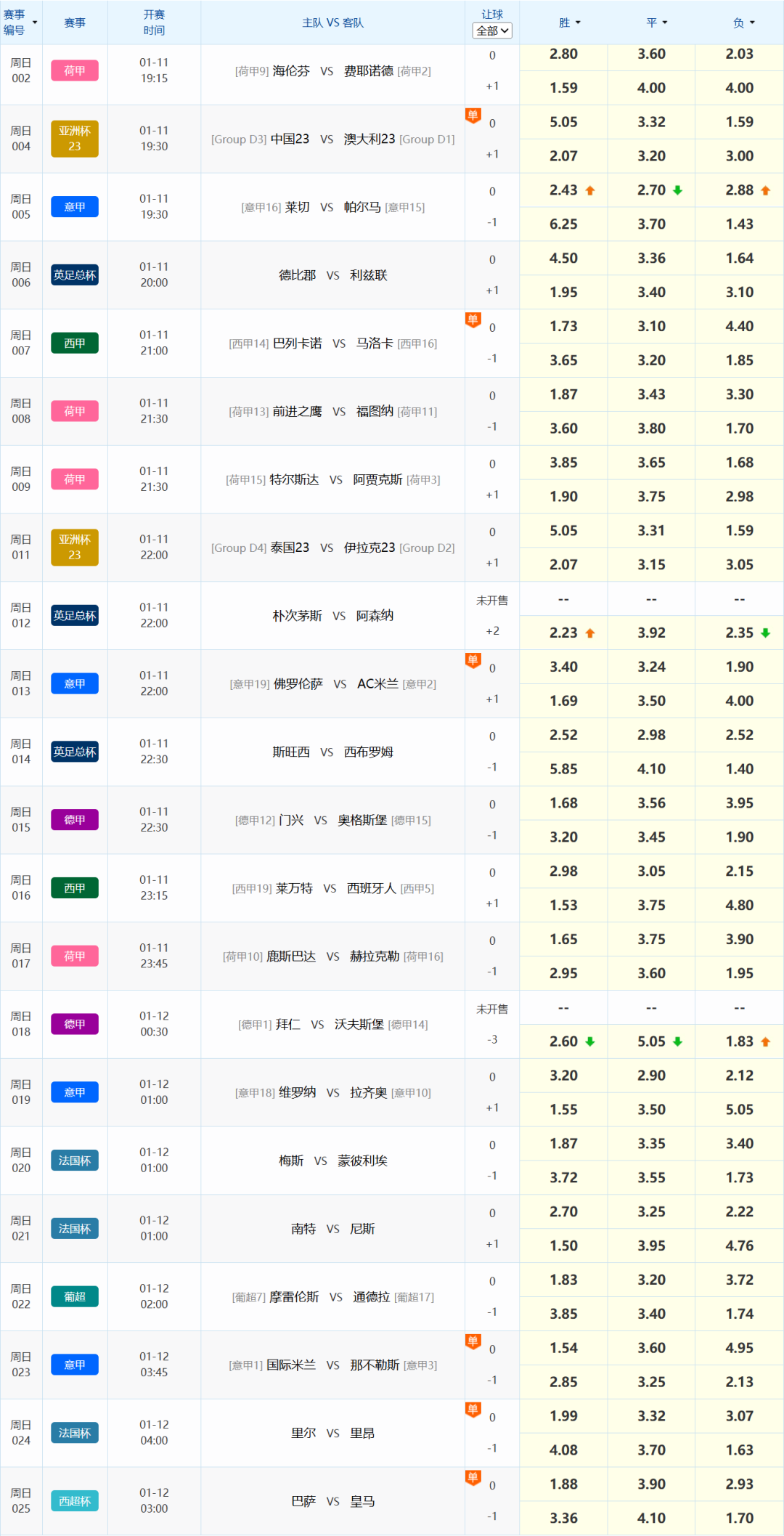Select win odds 1.83 for 摩雷伦斯
The height and width of the screenshot is (1536, 784).
pyautogui.click(x=563, y=1280)
